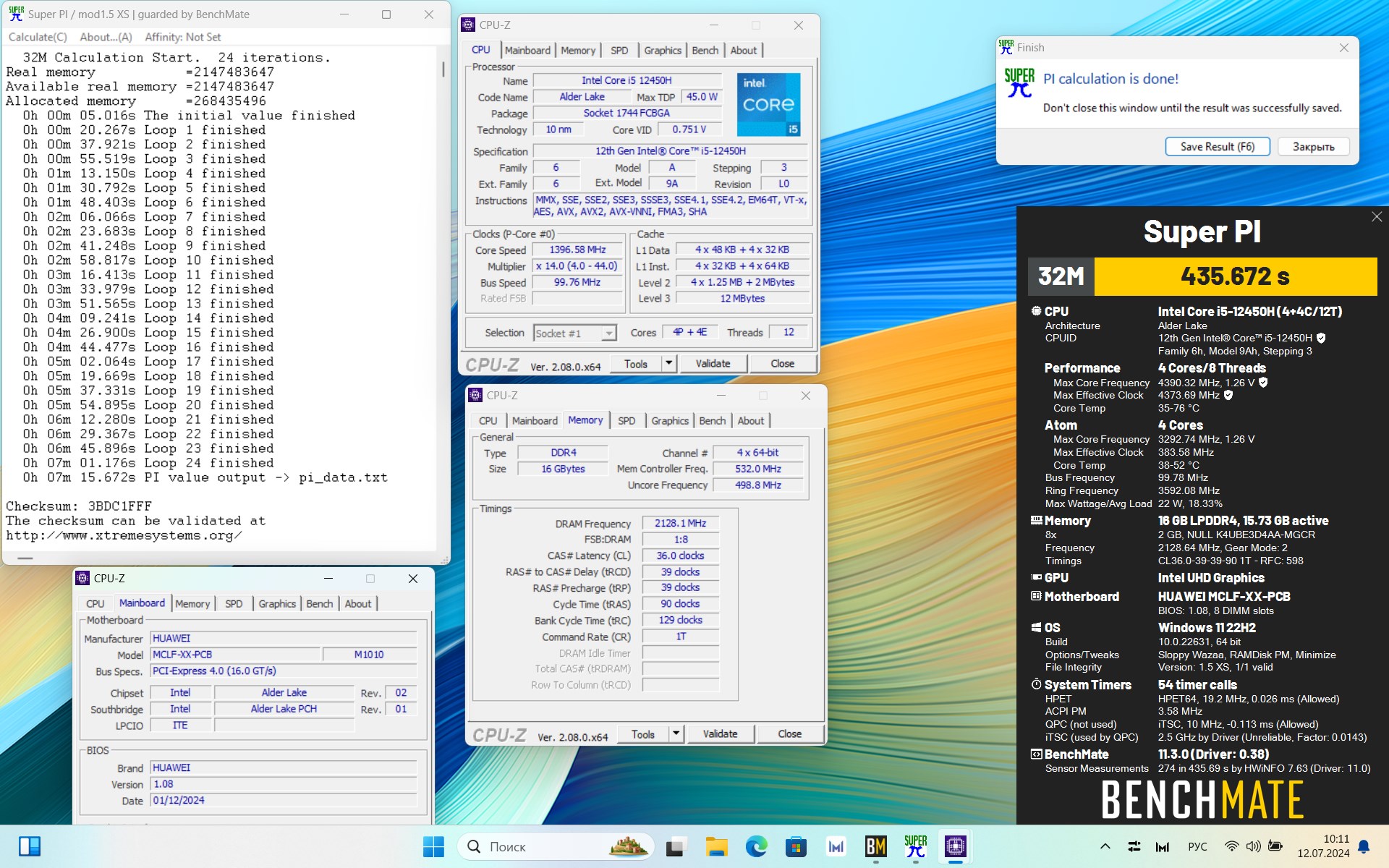Click Multiplier value x 14.0 (4.0 - 44.0)
Viewport: 1389px width, 868px height.
(577, 265)
